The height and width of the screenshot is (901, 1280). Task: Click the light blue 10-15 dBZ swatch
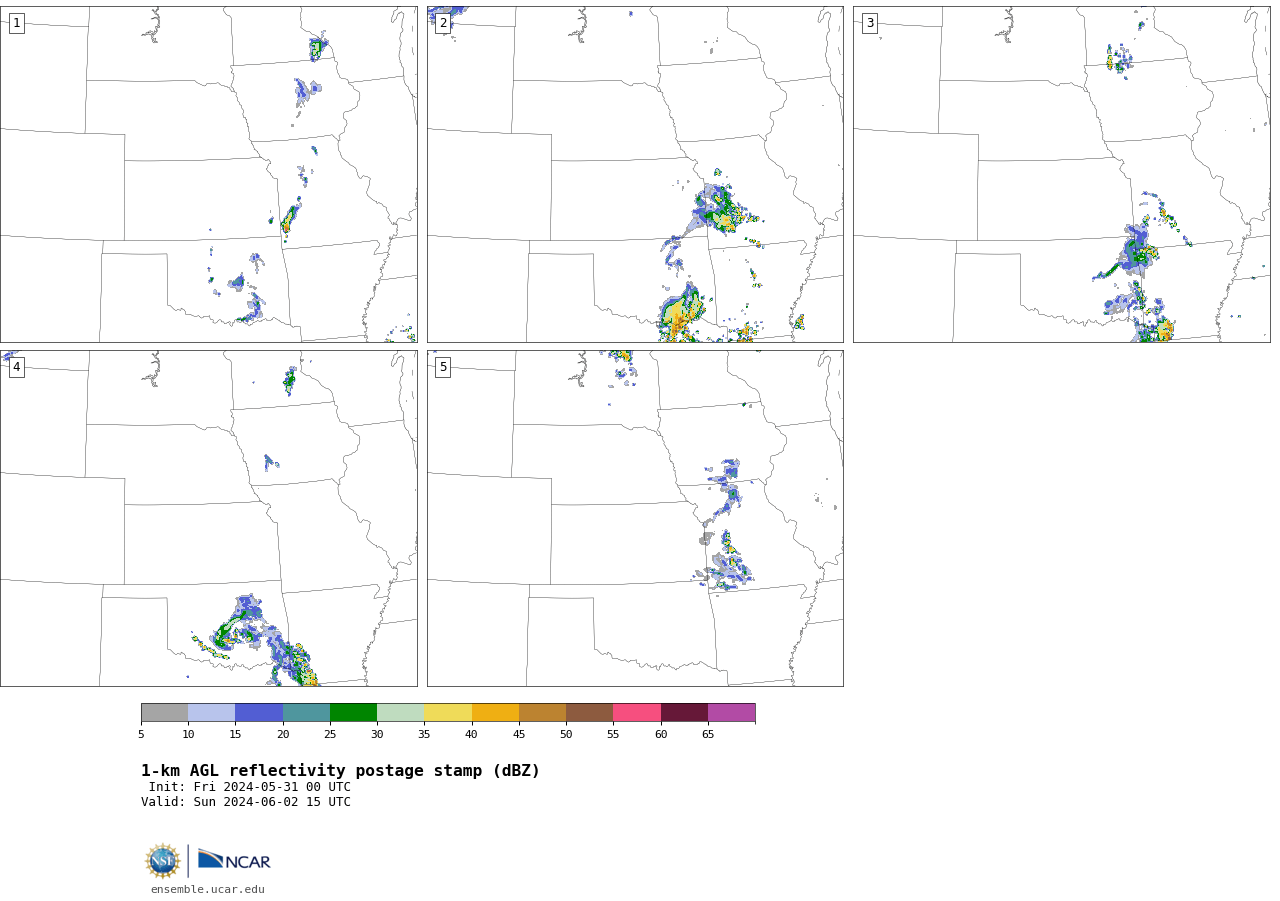212,713
